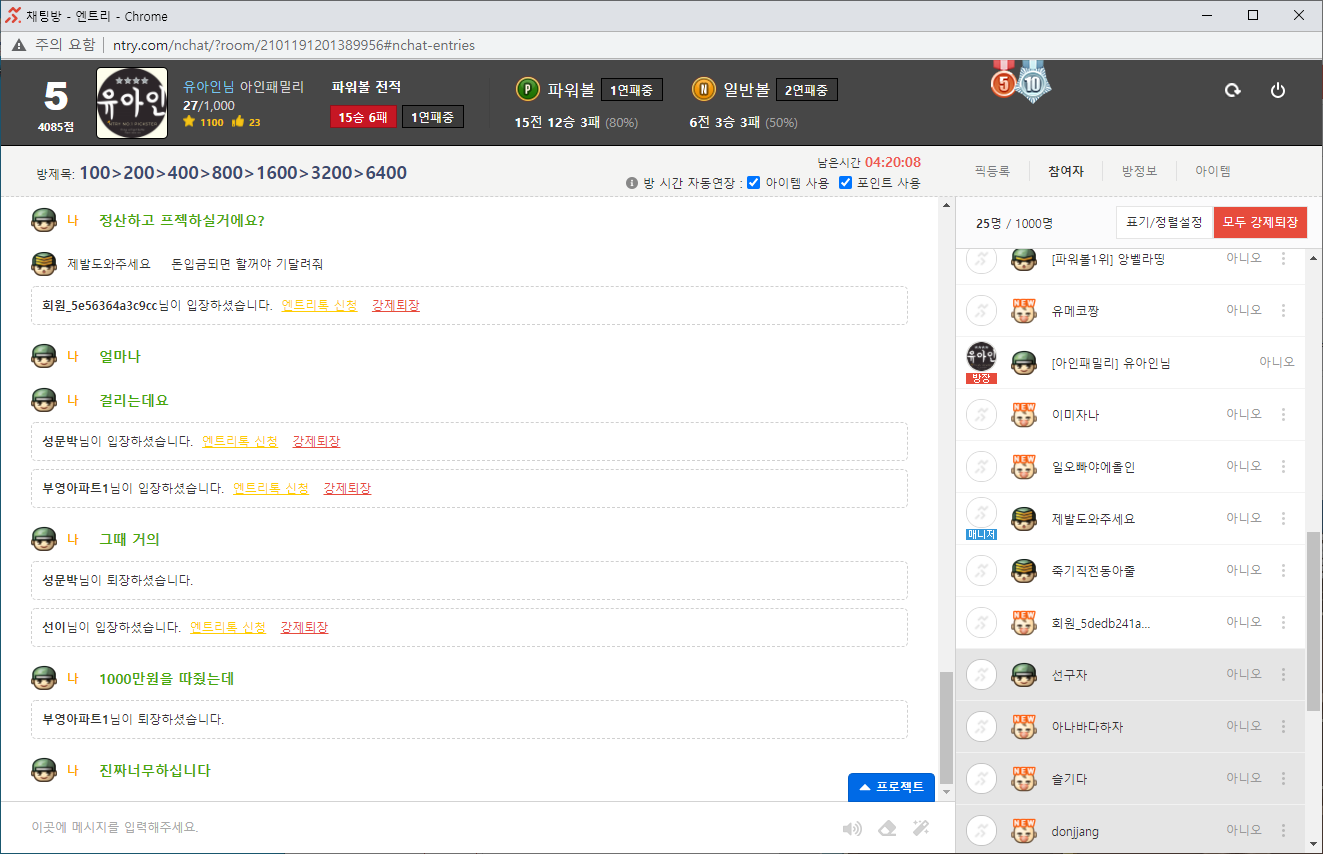
Task: Toggle the 포인트 사용 checkbox
Action: coord(845,183)
